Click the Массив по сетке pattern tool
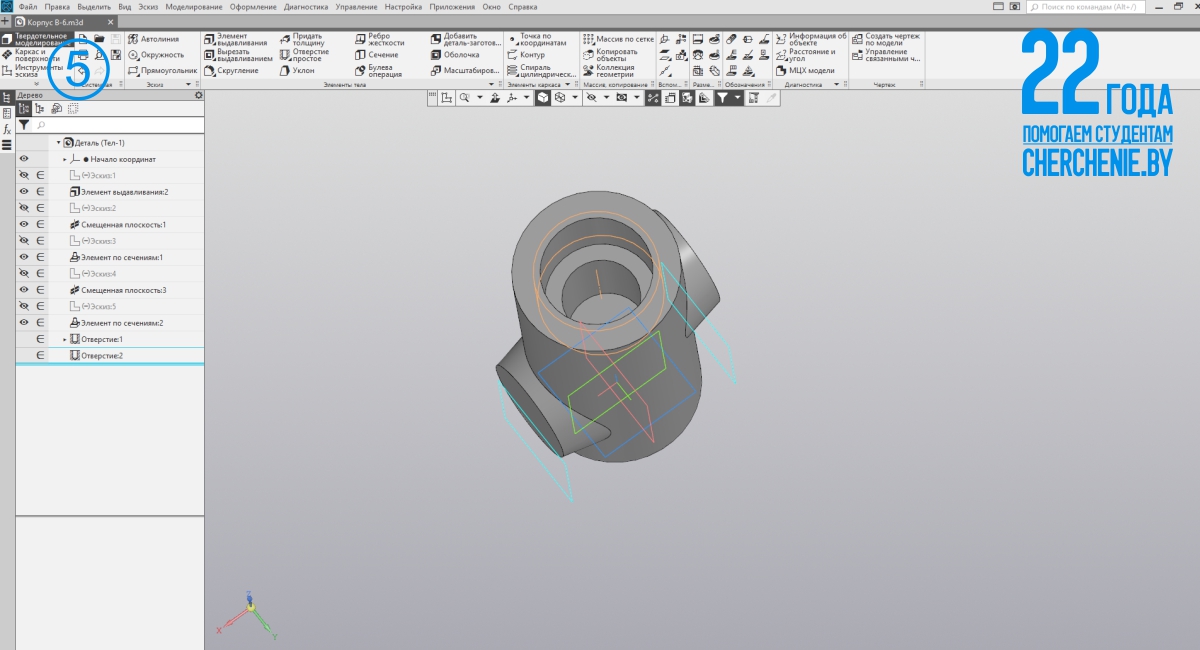1200x650 pixels. [618, 39]
